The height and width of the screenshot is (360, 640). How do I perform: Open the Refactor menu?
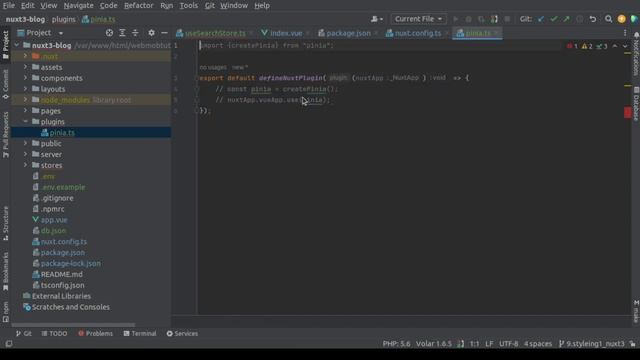pyautogui.click(x=138, y=5)
